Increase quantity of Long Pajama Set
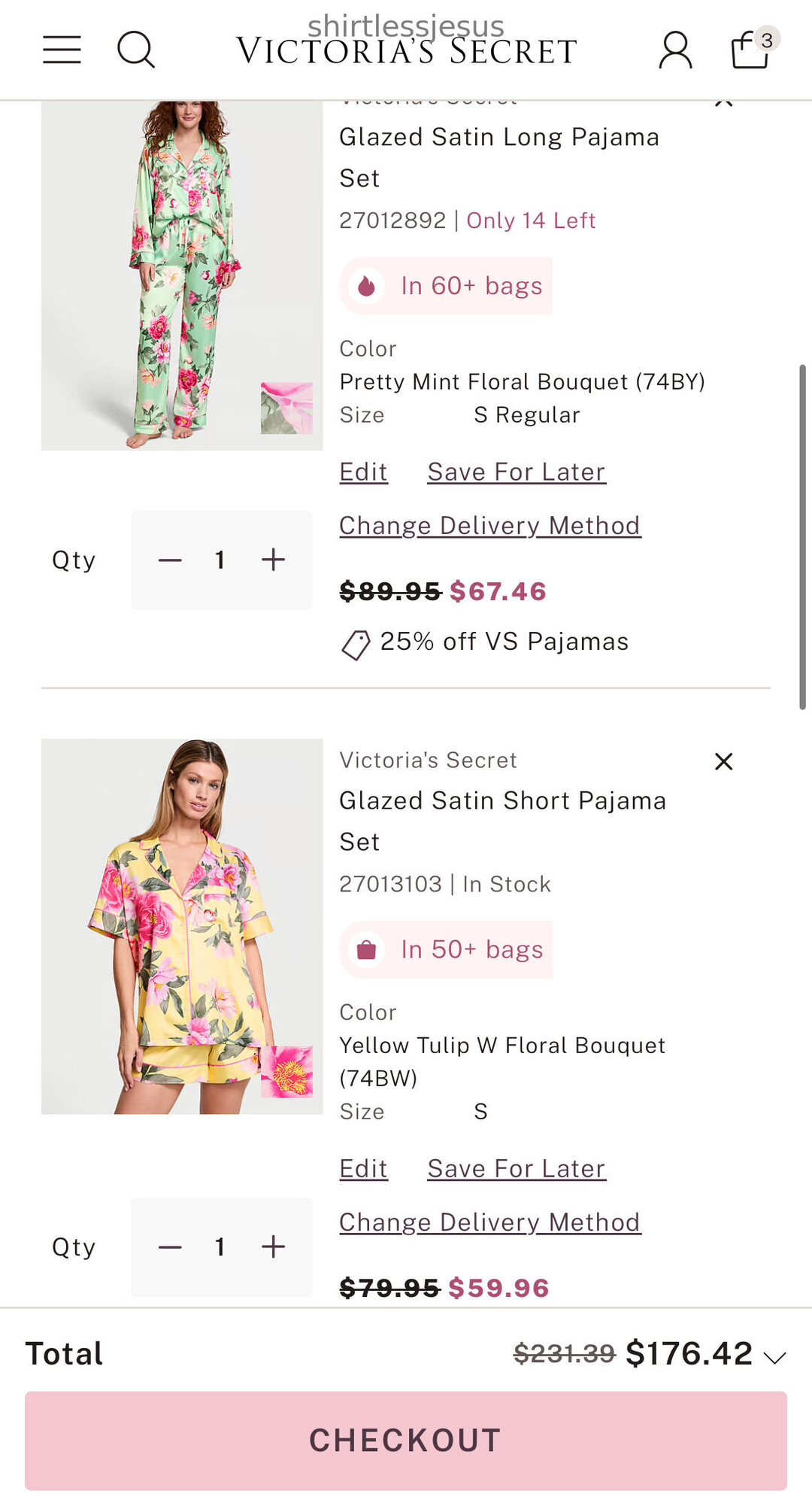This screenshot has height=1512, width=812. pos(273,560)
